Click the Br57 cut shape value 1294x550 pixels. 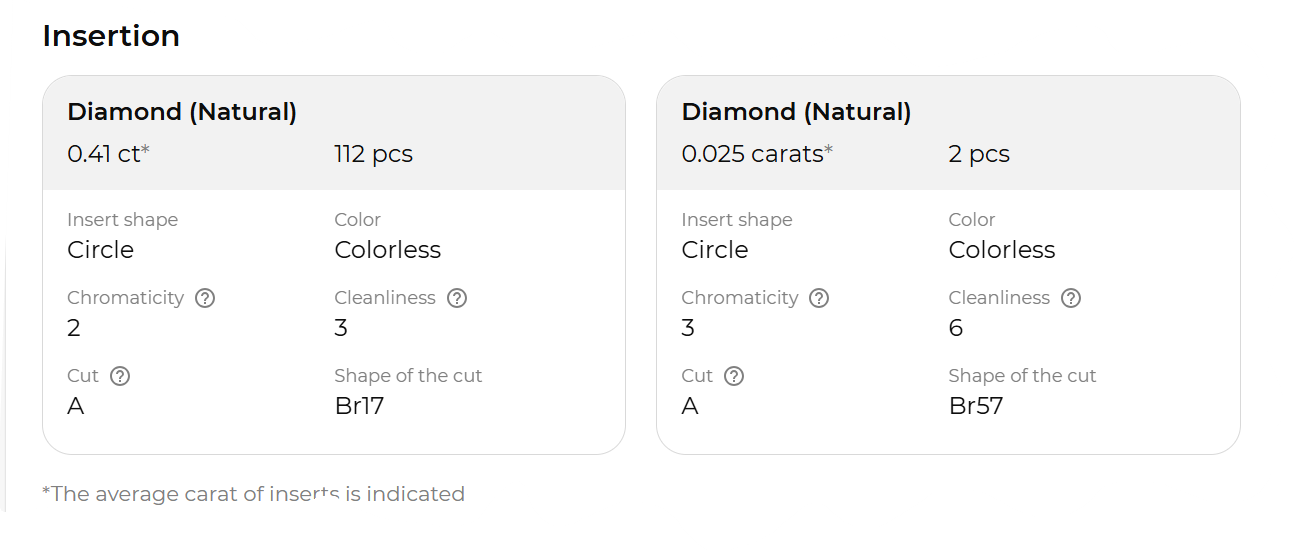(x=975, y=406)
